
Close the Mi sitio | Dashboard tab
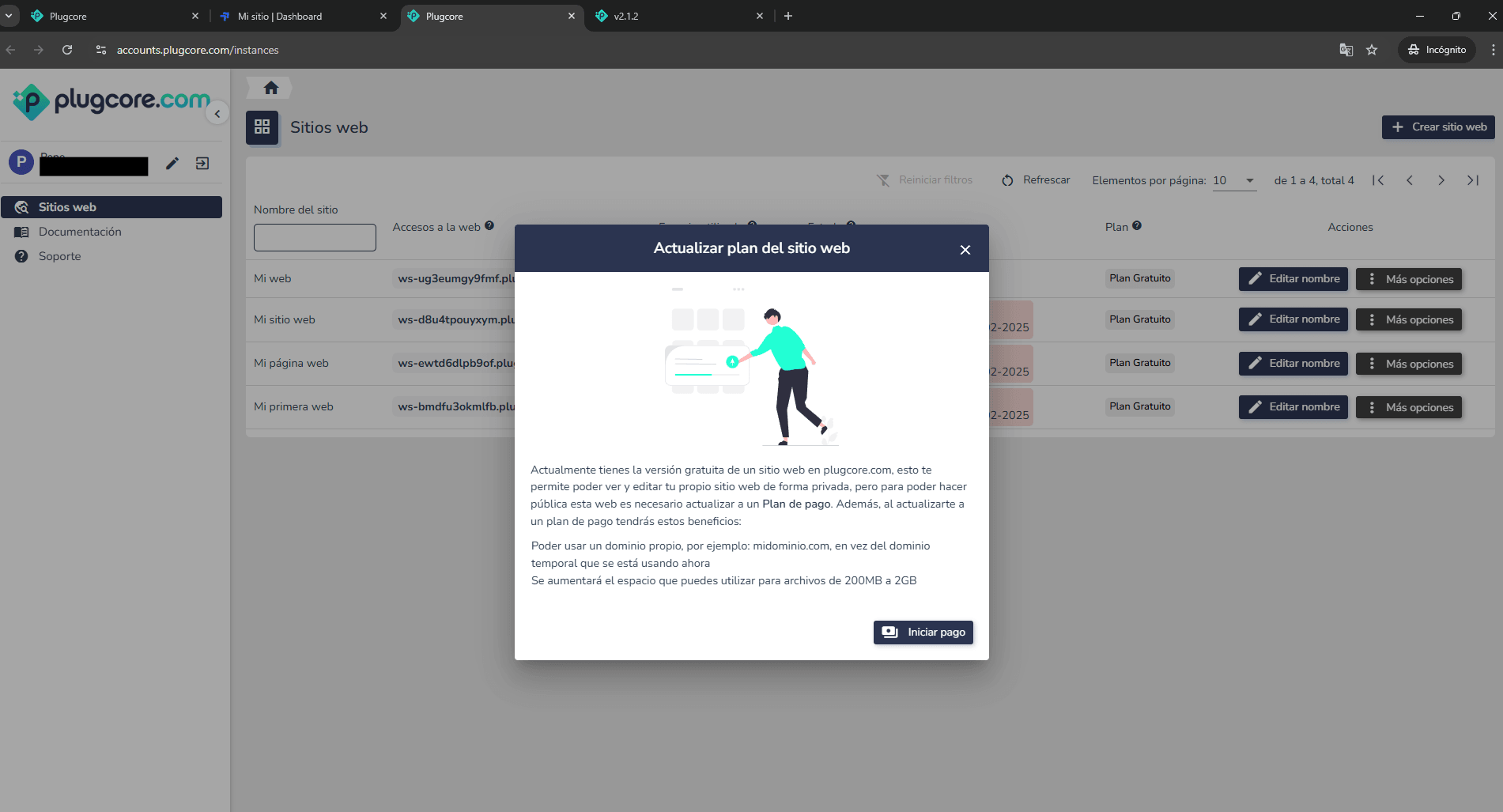coord(383,16)
